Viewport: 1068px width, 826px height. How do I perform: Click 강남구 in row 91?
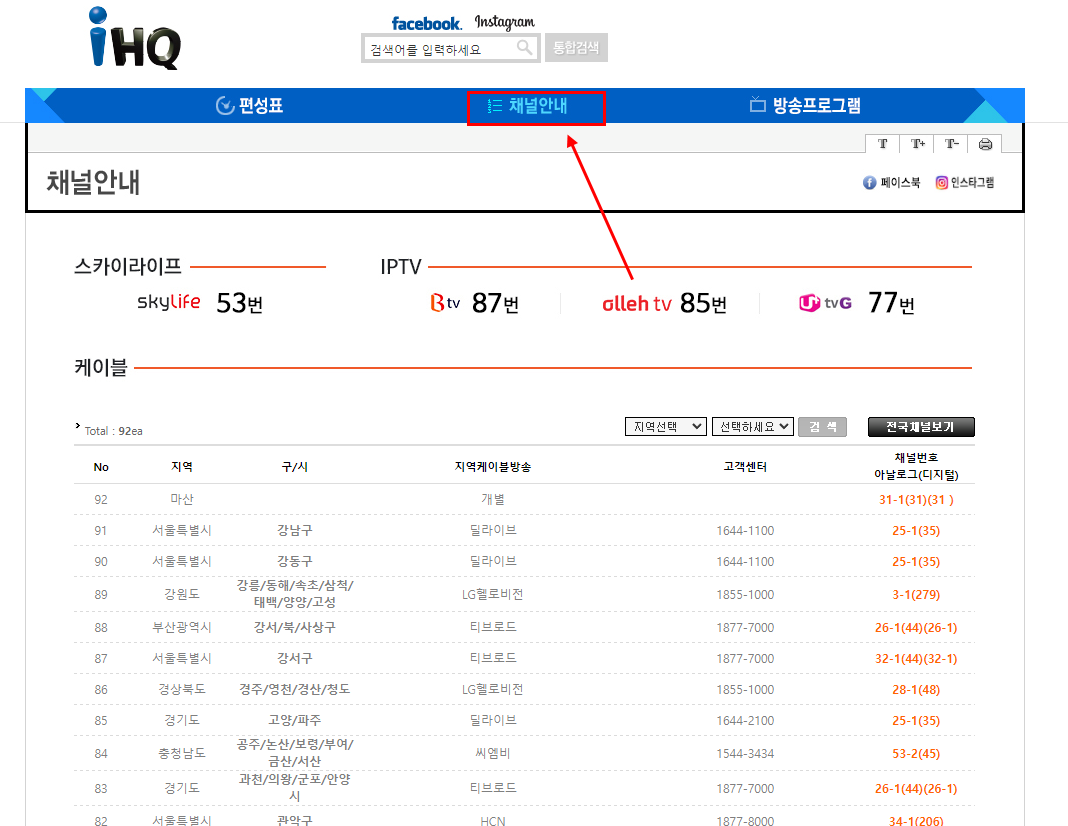coord(295,530)
